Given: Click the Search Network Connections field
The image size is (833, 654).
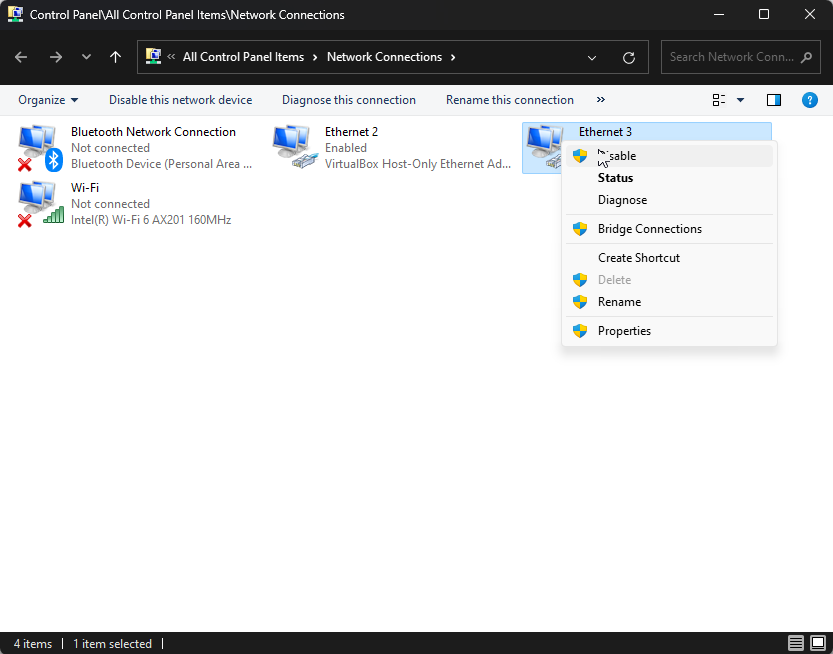Looking at the screenshot, I should tap(730, 57).
